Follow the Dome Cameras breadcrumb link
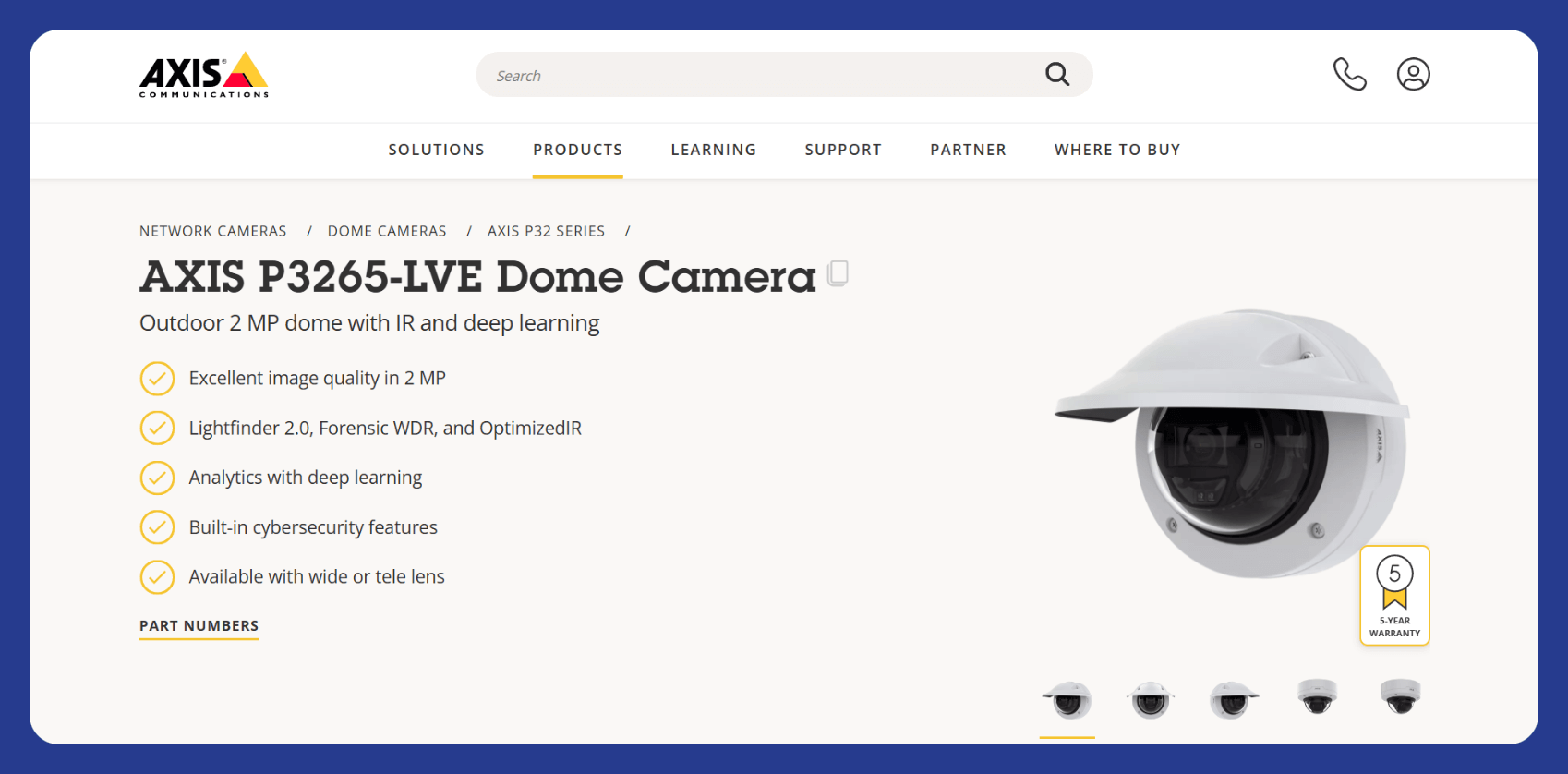This screenshot has height=774, width=1568. [x=387, y=231]
